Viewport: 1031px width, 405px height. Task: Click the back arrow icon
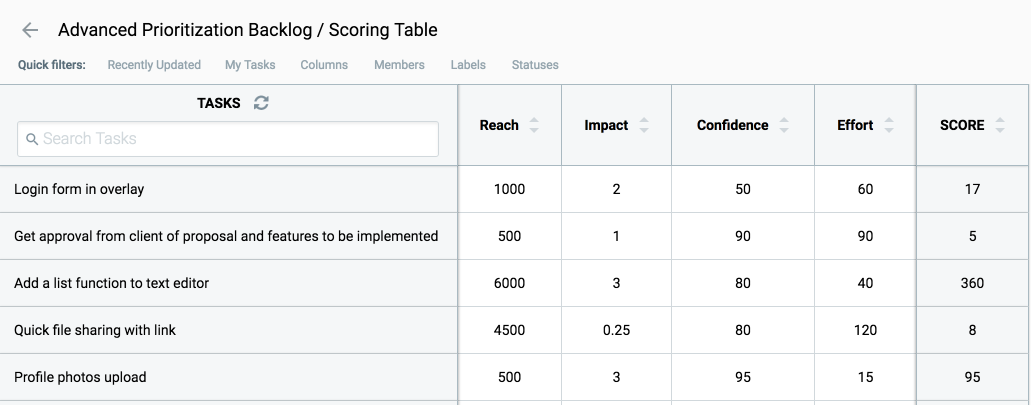(x=30, y=31)
